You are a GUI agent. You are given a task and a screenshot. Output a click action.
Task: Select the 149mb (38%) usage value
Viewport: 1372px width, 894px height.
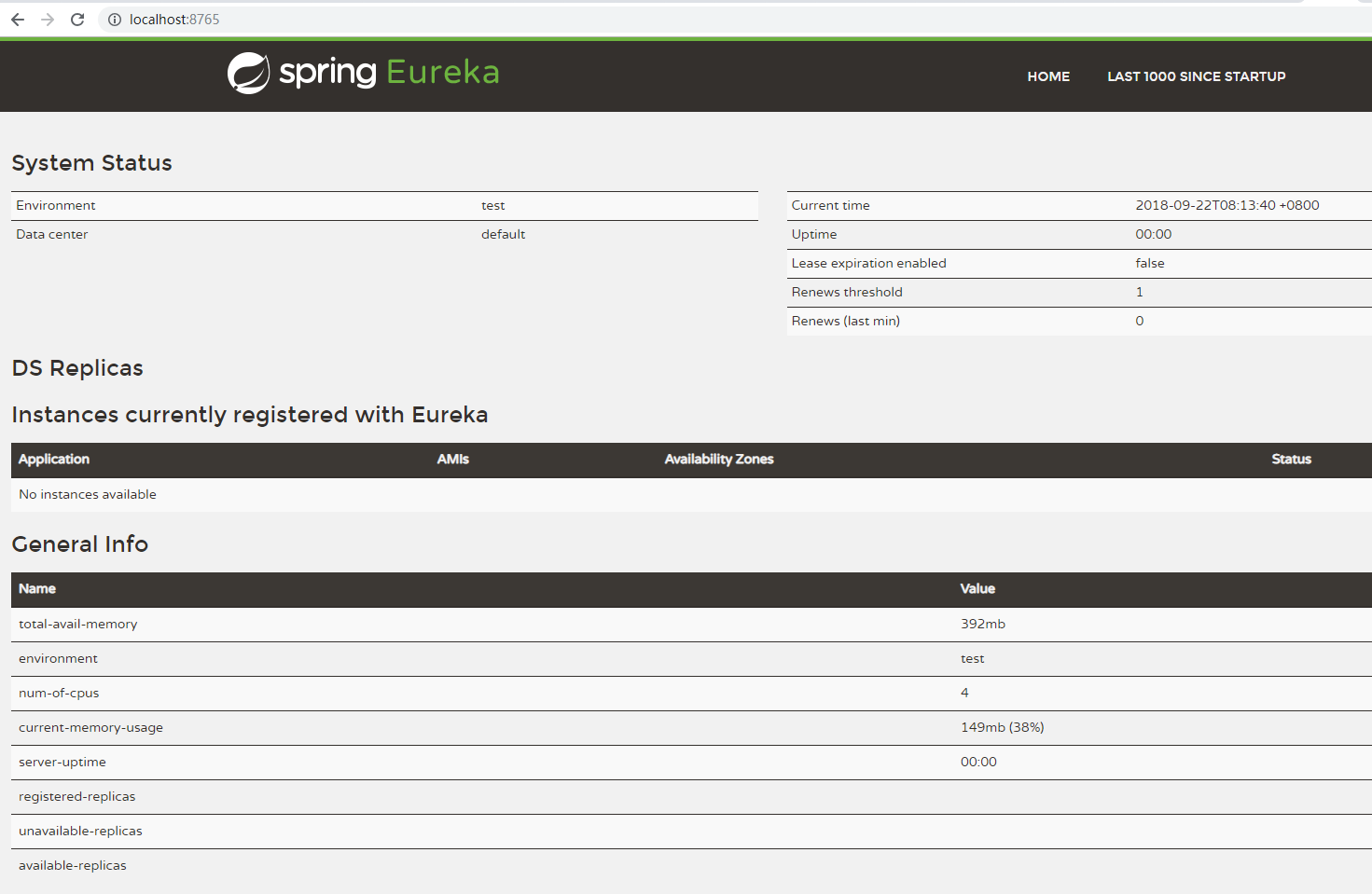[1003, 728]
